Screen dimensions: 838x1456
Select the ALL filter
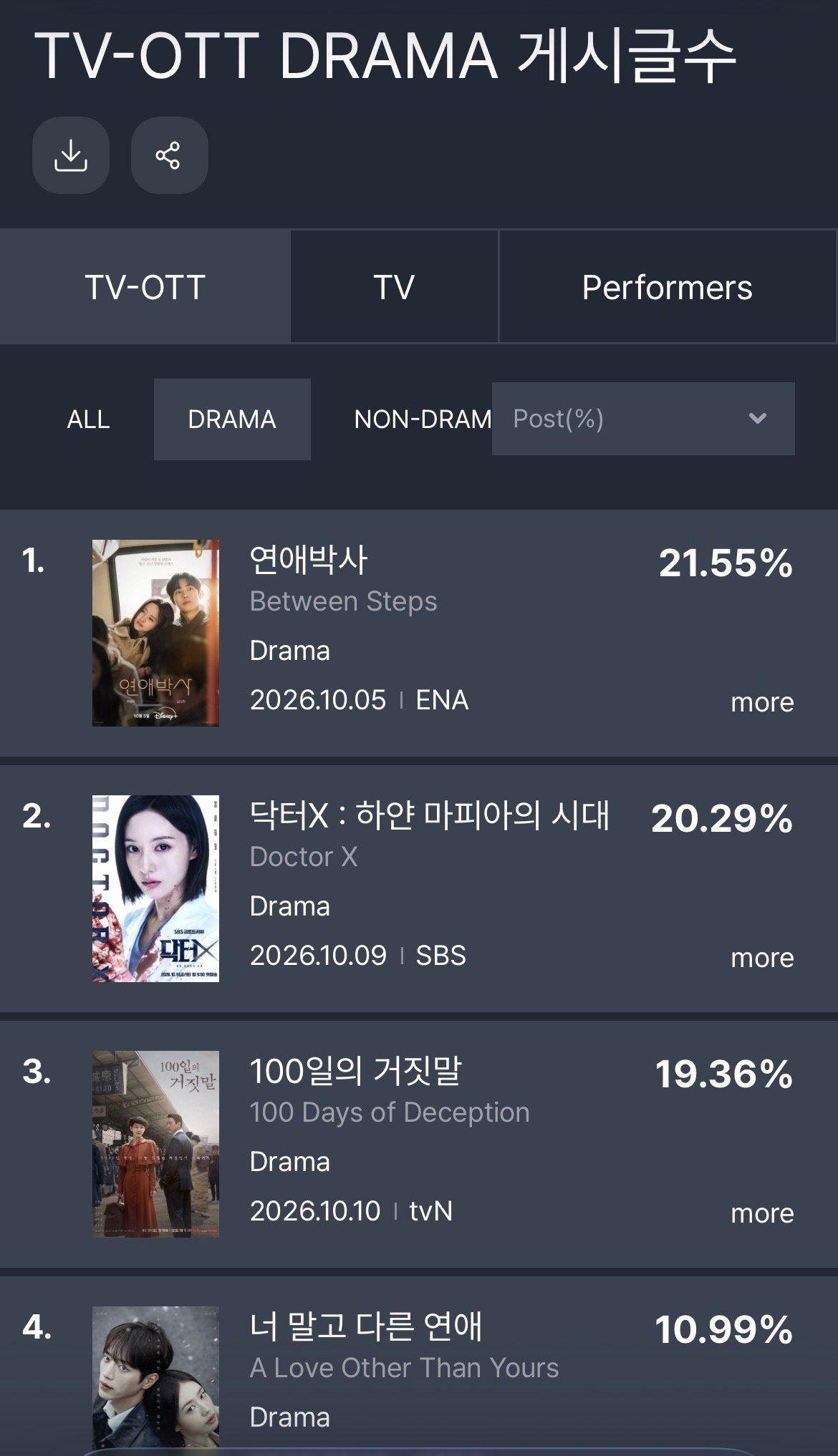pyautogui.click(x=88, y=419)
